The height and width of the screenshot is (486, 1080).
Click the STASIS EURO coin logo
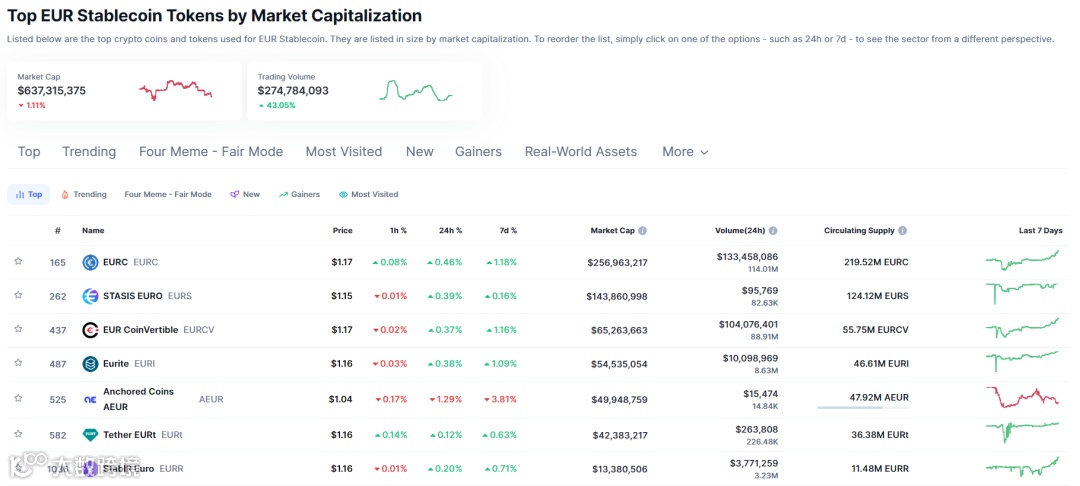(90, 296)
